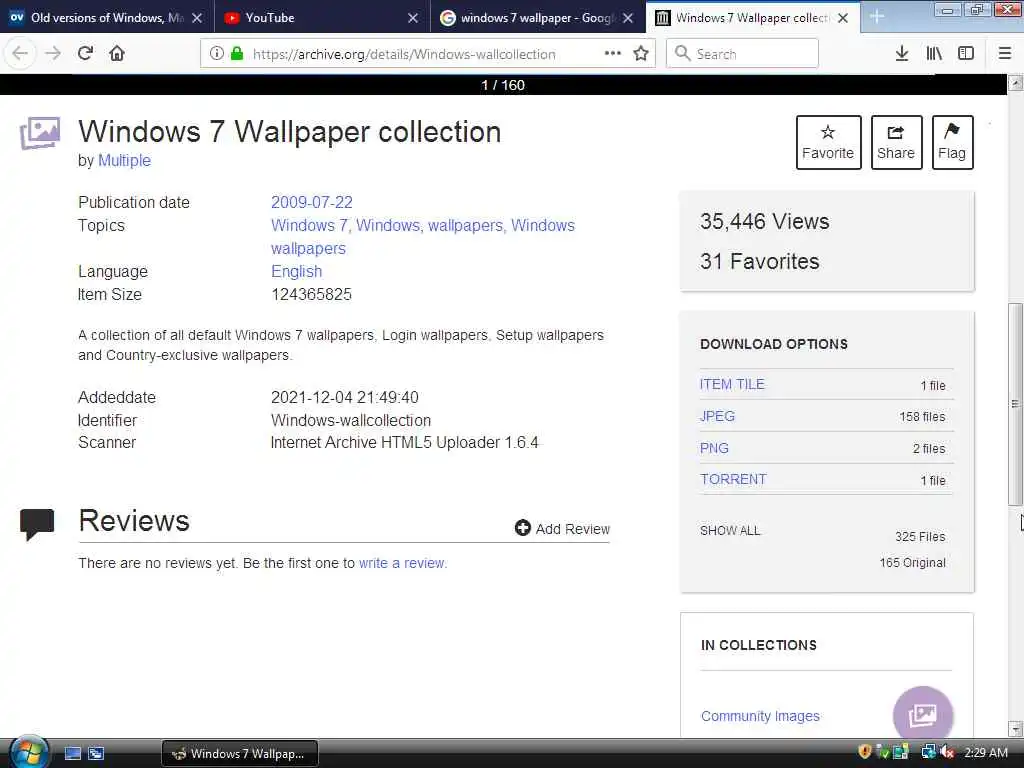Open the Windows 7 topic link
1024x768 pixels.
click(310, 225)
